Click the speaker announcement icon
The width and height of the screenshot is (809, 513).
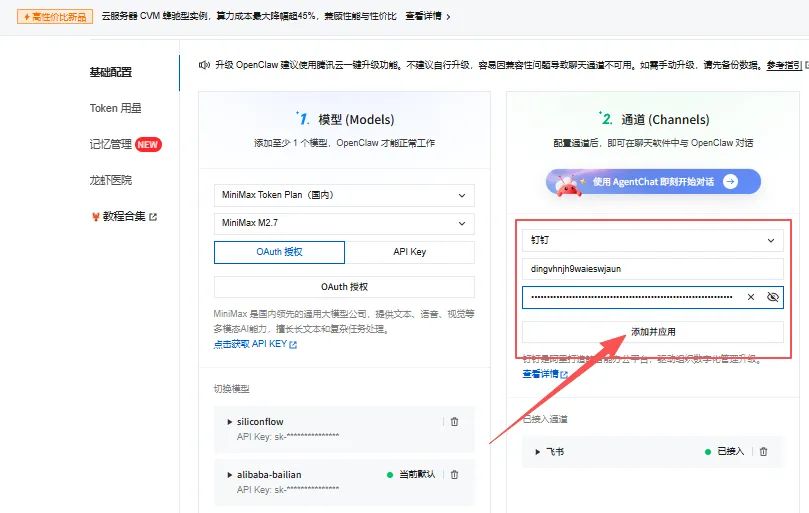click(204, 65)
